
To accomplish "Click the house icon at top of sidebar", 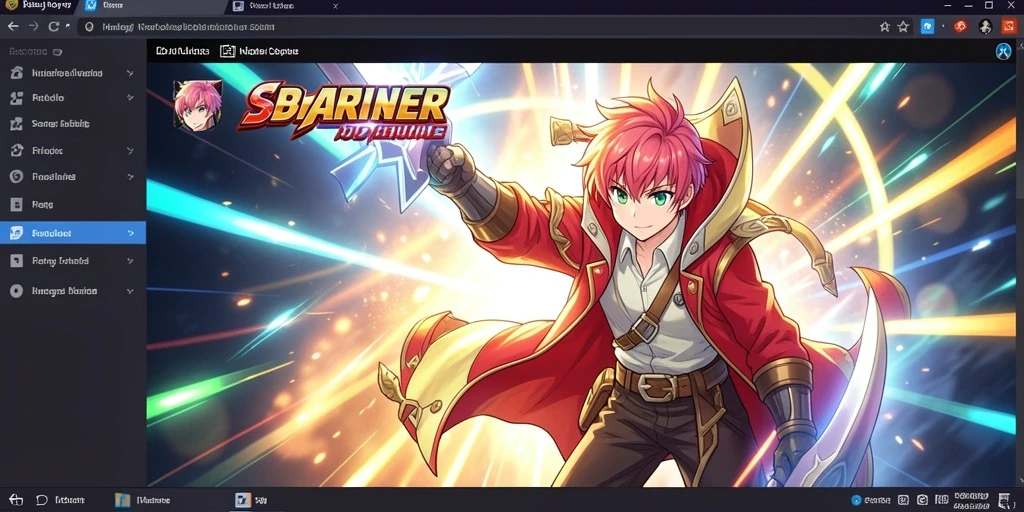I will tap(17, 73).
